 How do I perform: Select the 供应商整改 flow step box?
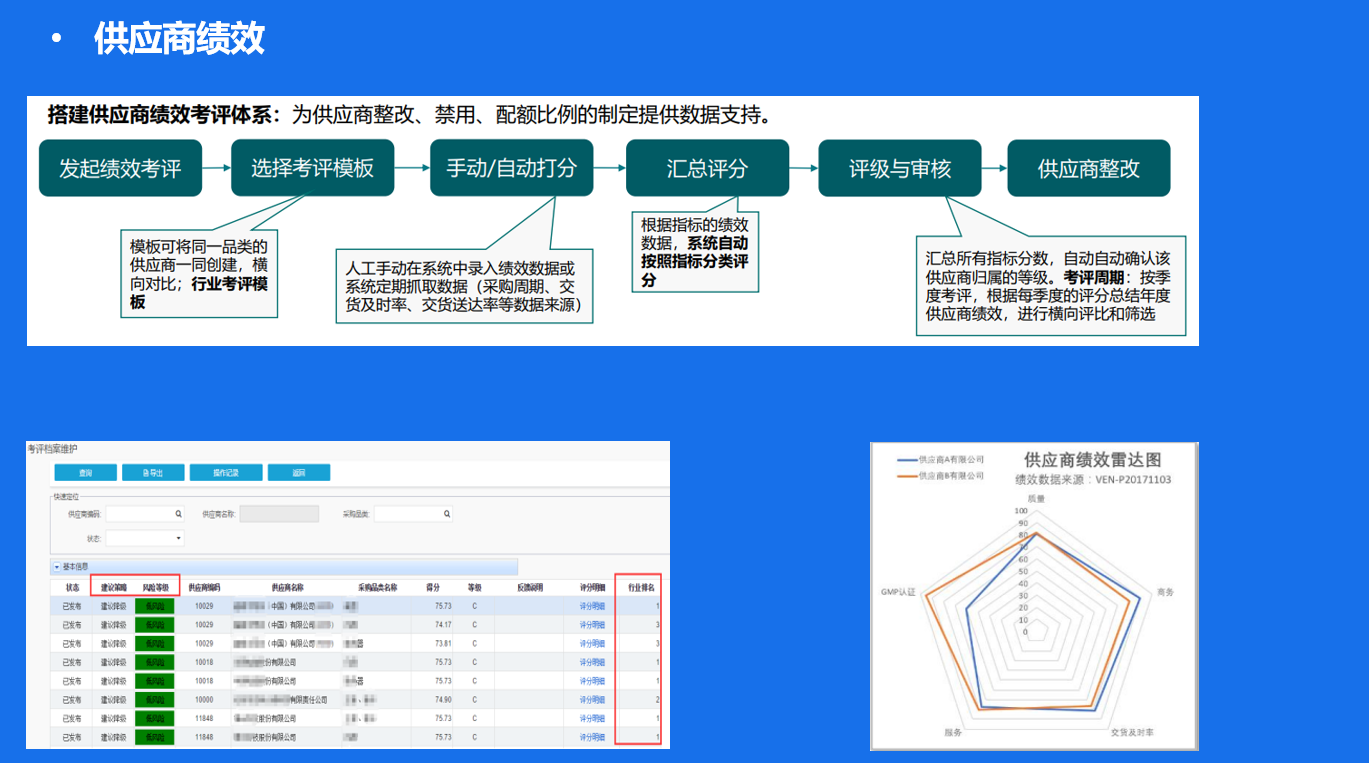1089,168
